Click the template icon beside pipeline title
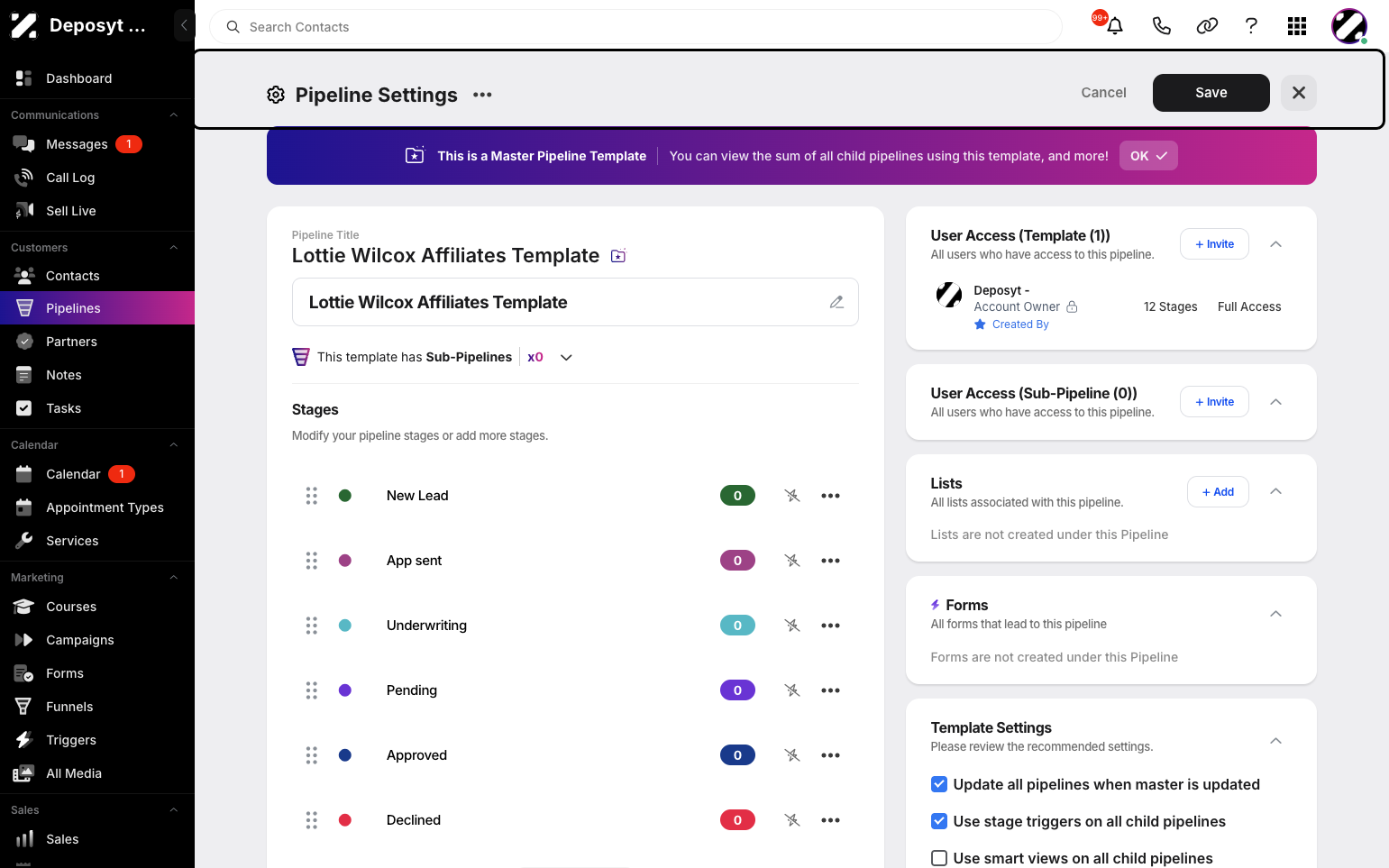Image resolution: width=1389 pixels, height=868 pixels. pyautogui.click(x=618, y=256)
